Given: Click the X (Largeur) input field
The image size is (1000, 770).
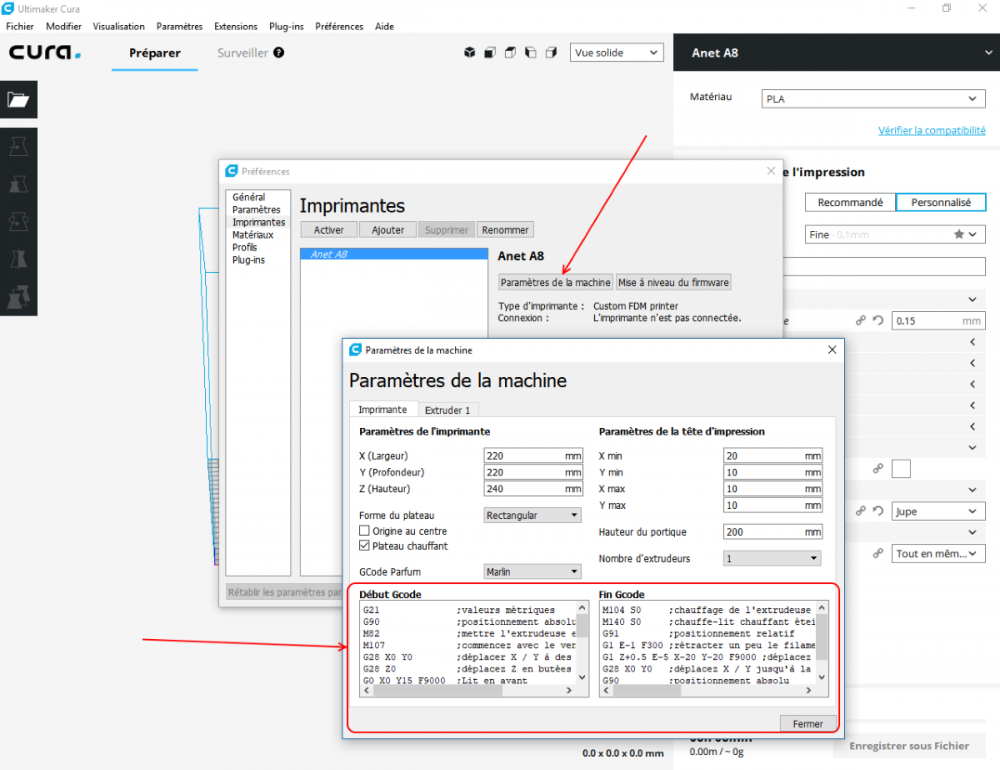Looking at the screenshot, I should pyautogui.click(x=533, y=455).
